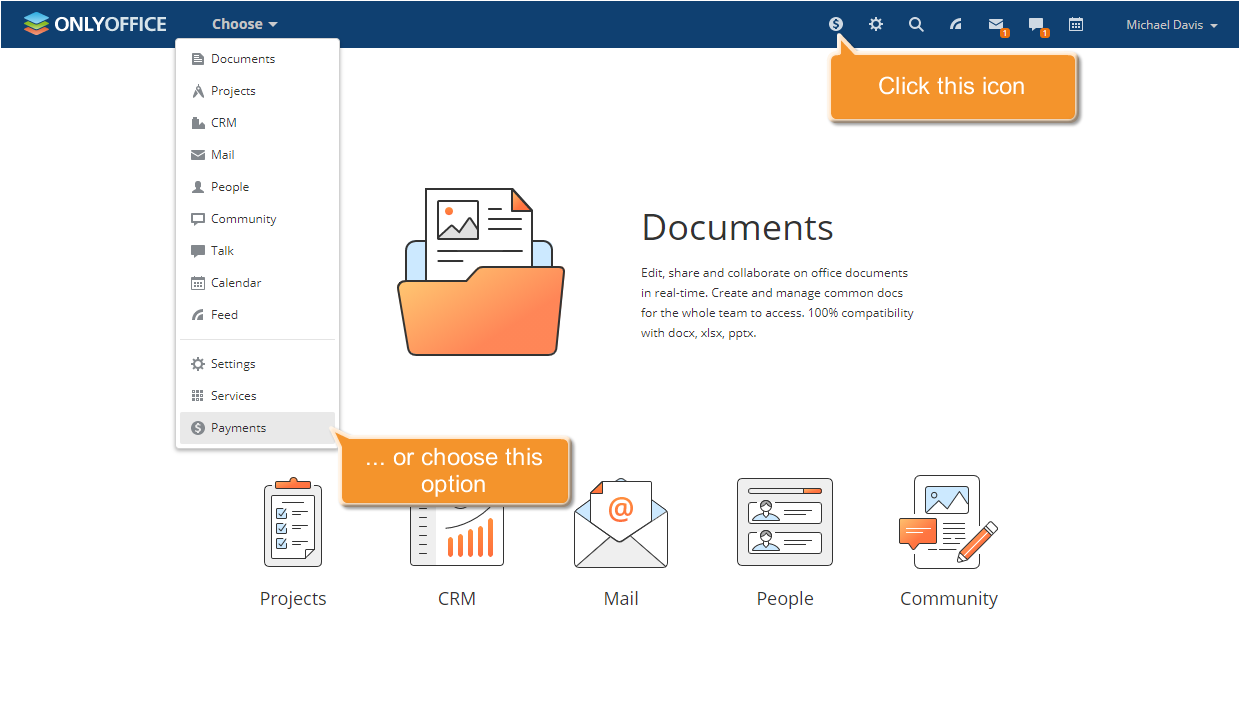The image size is (1240, 708).
Task: Open the Community module tile
Action: [948, 542]
